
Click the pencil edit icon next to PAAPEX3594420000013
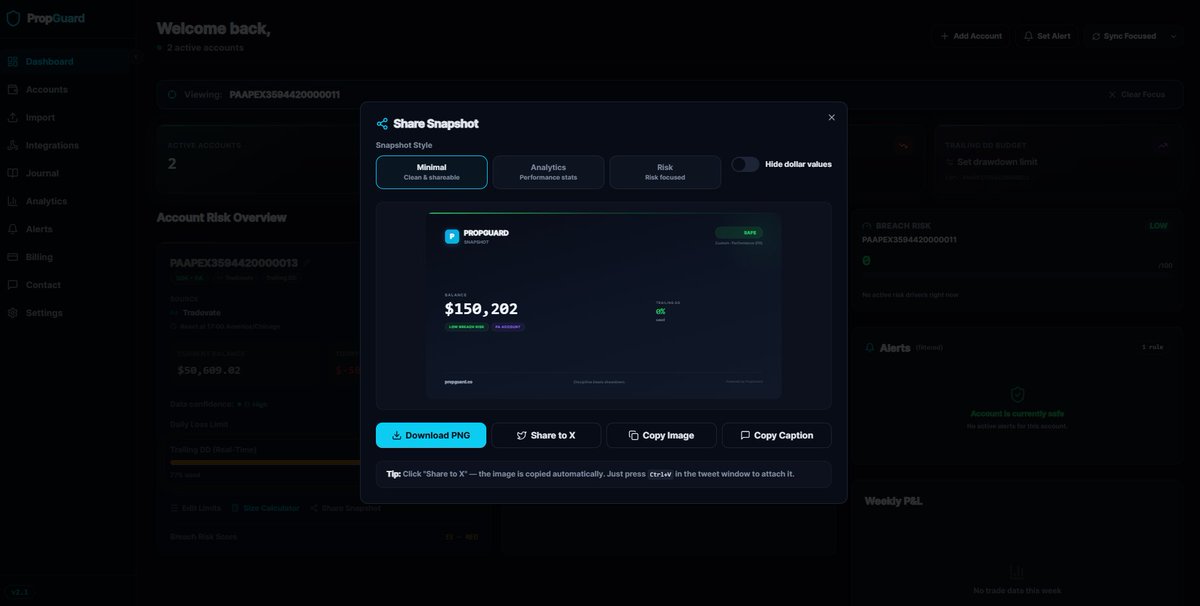pos(306,263)
